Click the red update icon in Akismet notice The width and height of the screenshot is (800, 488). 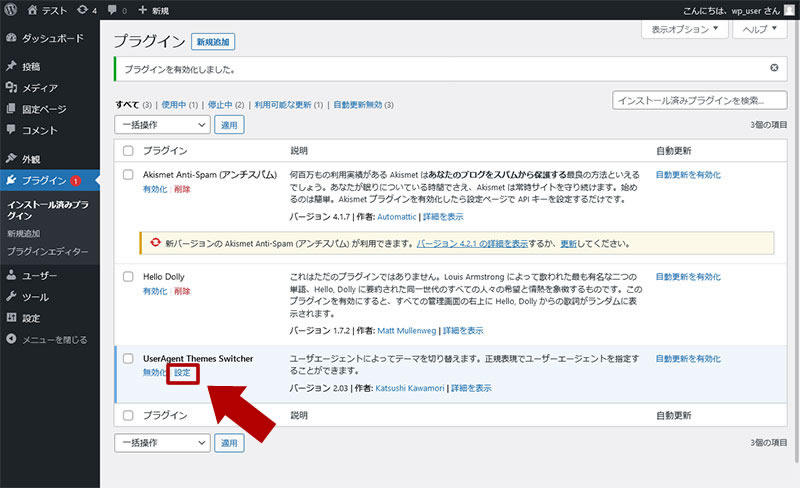156,242
